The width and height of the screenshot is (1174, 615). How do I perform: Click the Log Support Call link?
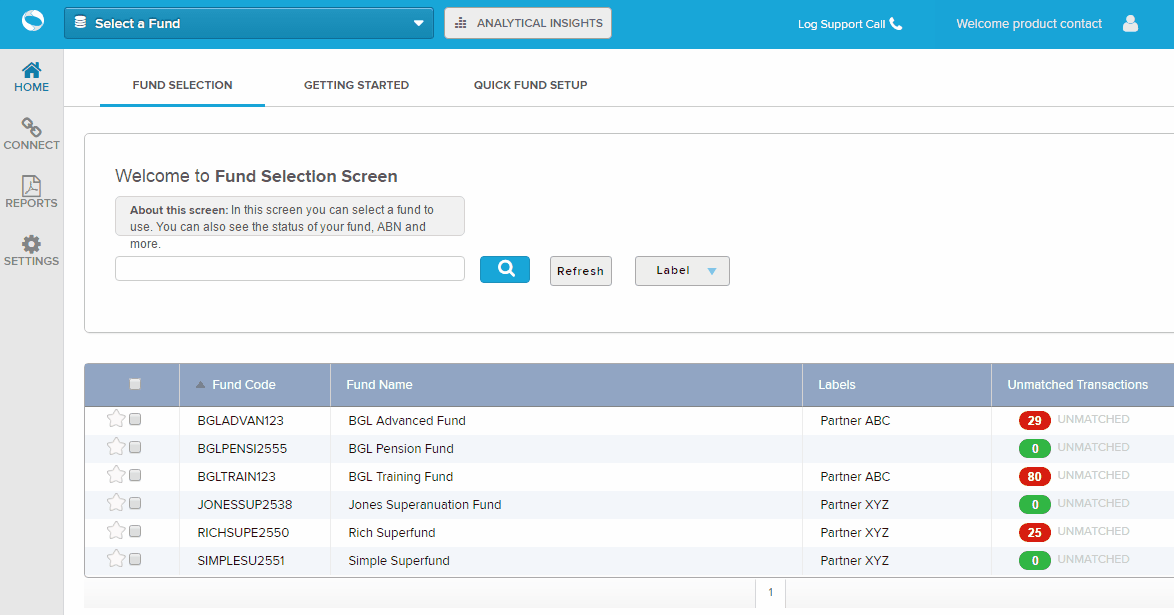[x=849, y=24]
